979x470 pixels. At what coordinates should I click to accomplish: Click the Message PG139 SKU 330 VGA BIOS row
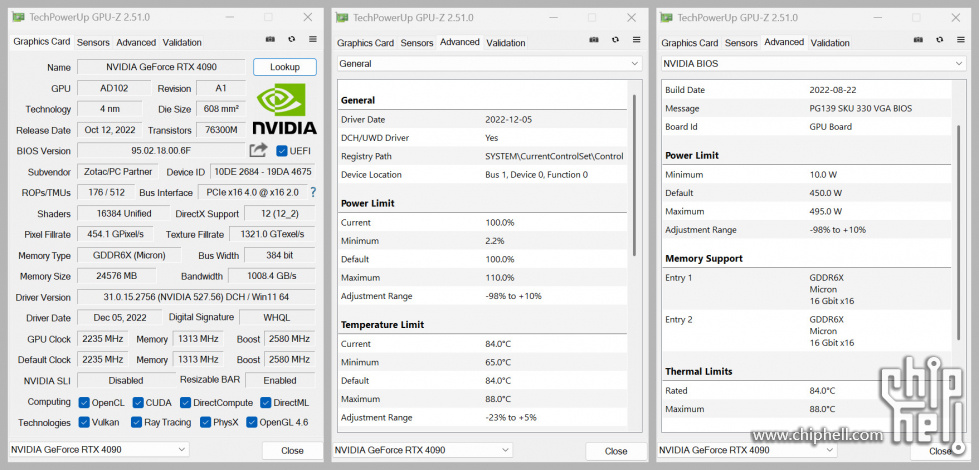(x=807, y=108)
